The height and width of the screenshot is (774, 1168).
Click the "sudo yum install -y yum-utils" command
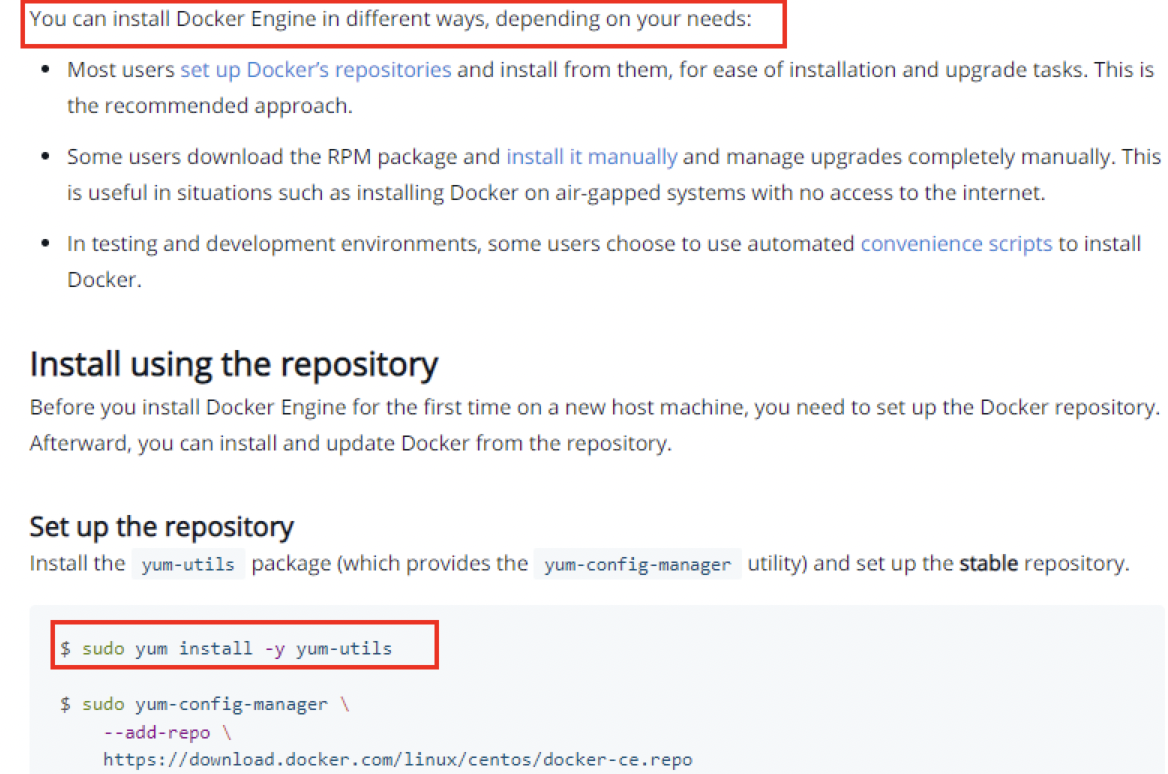(236, 649)
